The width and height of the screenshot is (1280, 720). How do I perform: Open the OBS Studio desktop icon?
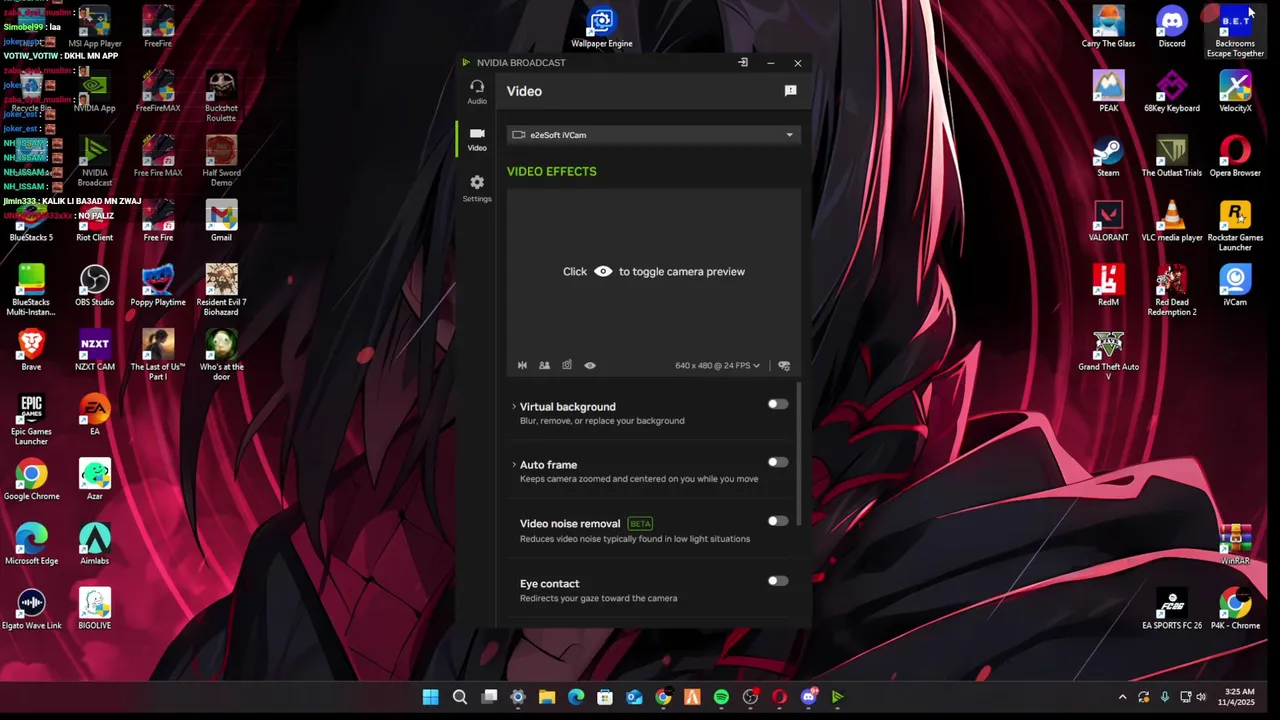coord(94,286)
